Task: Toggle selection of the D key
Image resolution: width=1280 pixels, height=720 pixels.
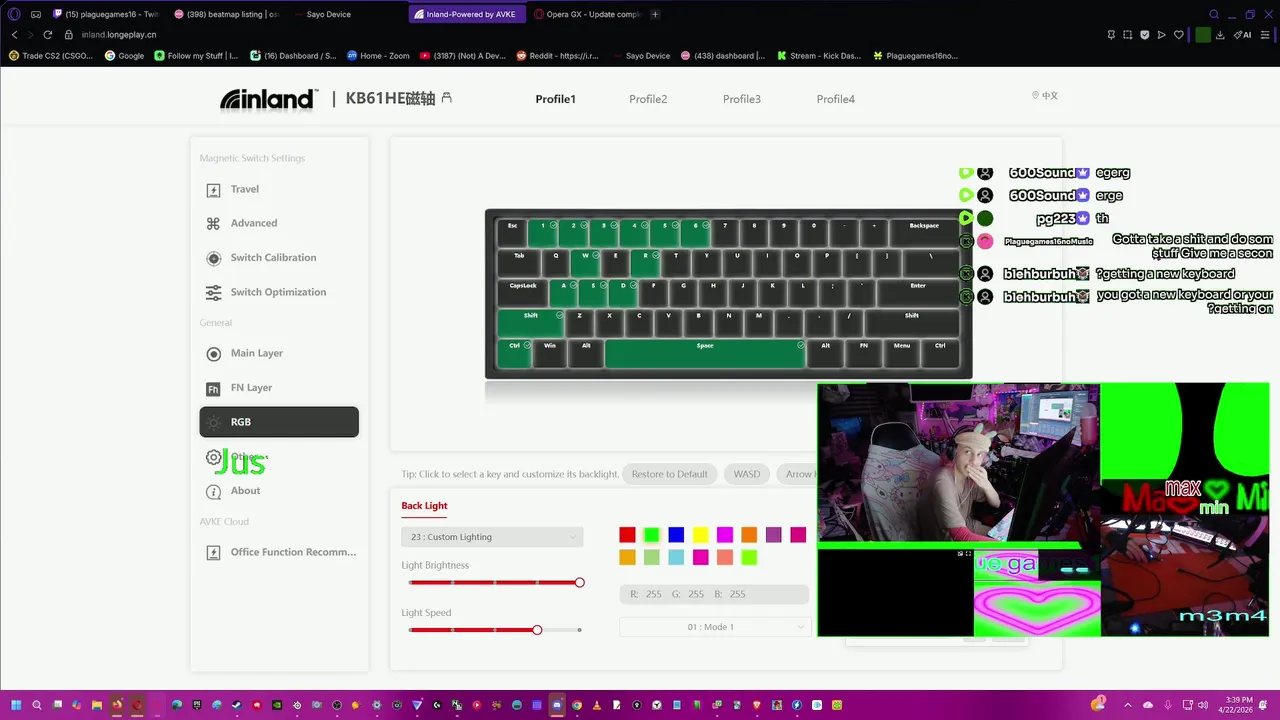Action: (624, 292)
